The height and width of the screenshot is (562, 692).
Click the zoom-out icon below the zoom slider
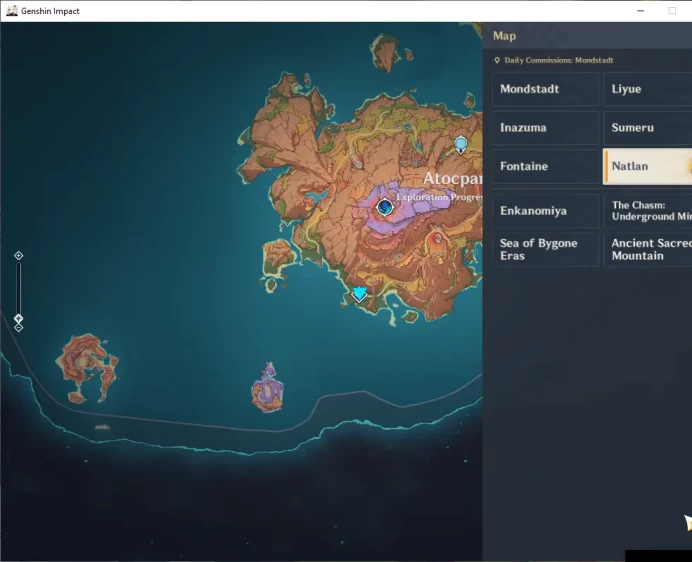(19, 328)
